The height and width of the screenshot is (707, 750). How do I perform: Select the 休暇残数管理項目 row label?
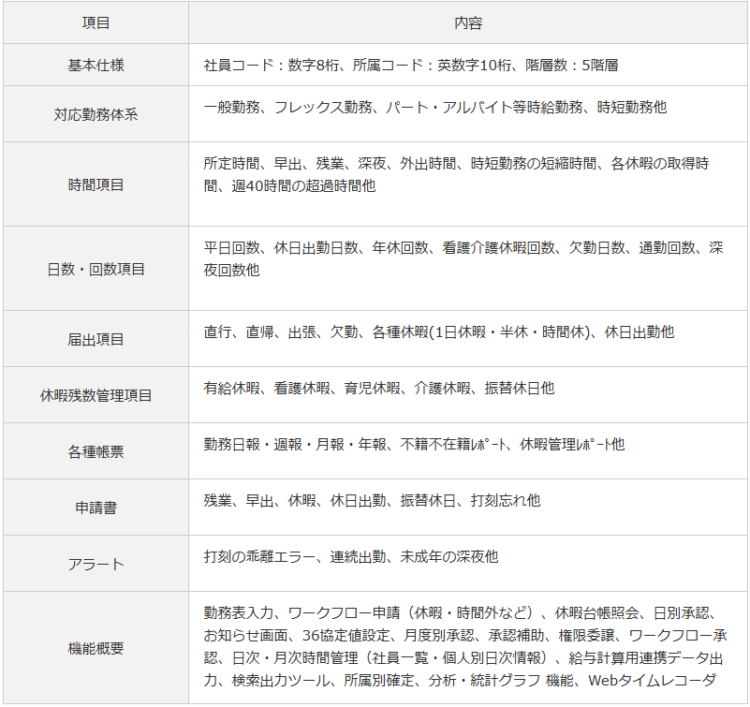pyautogui.click(x=96, y=395)
